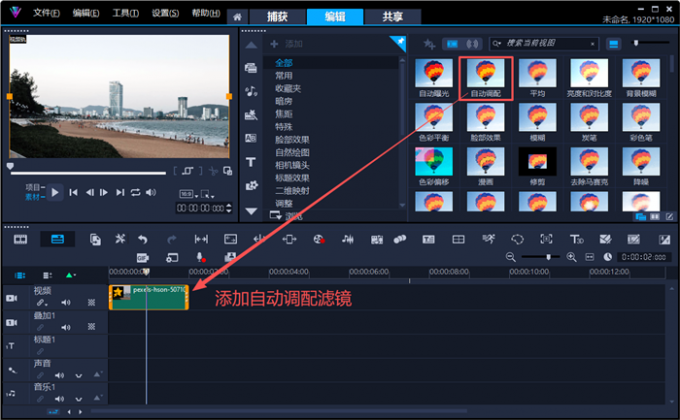Open the 文件 menu
The width and height of the screenshot is (680, 420).
click(x=46, y=13)
